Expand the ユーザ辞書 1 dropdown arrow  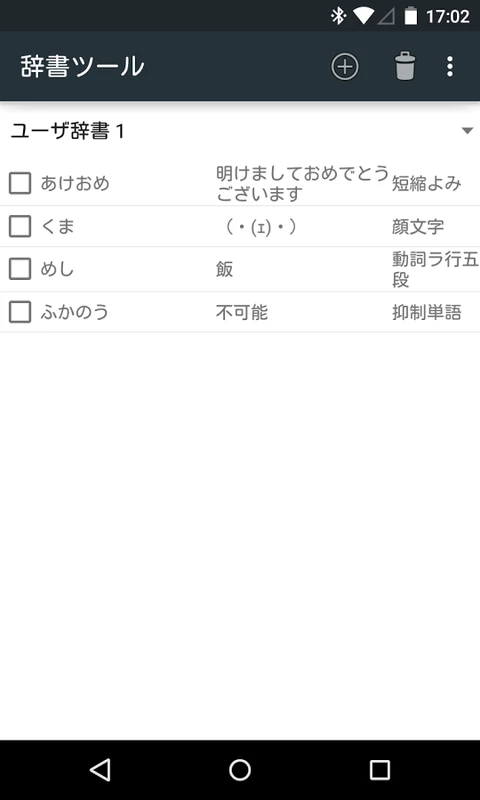coord(467,131)
